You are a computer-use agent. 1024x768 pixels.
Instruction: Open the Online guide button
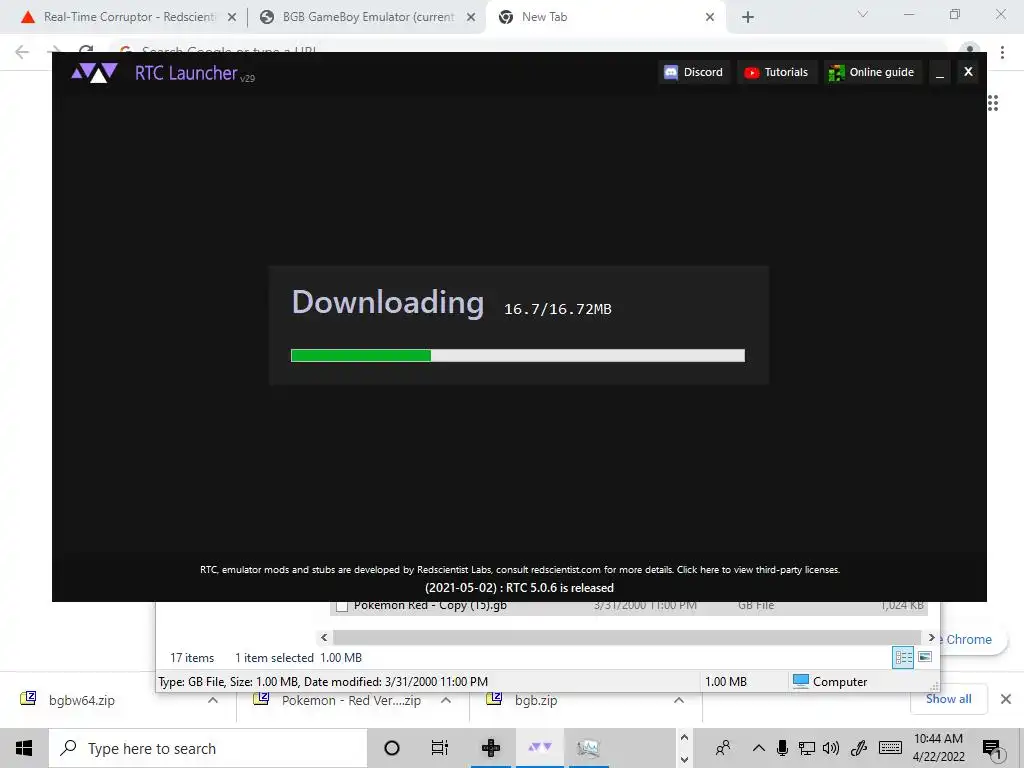point(872,72)
